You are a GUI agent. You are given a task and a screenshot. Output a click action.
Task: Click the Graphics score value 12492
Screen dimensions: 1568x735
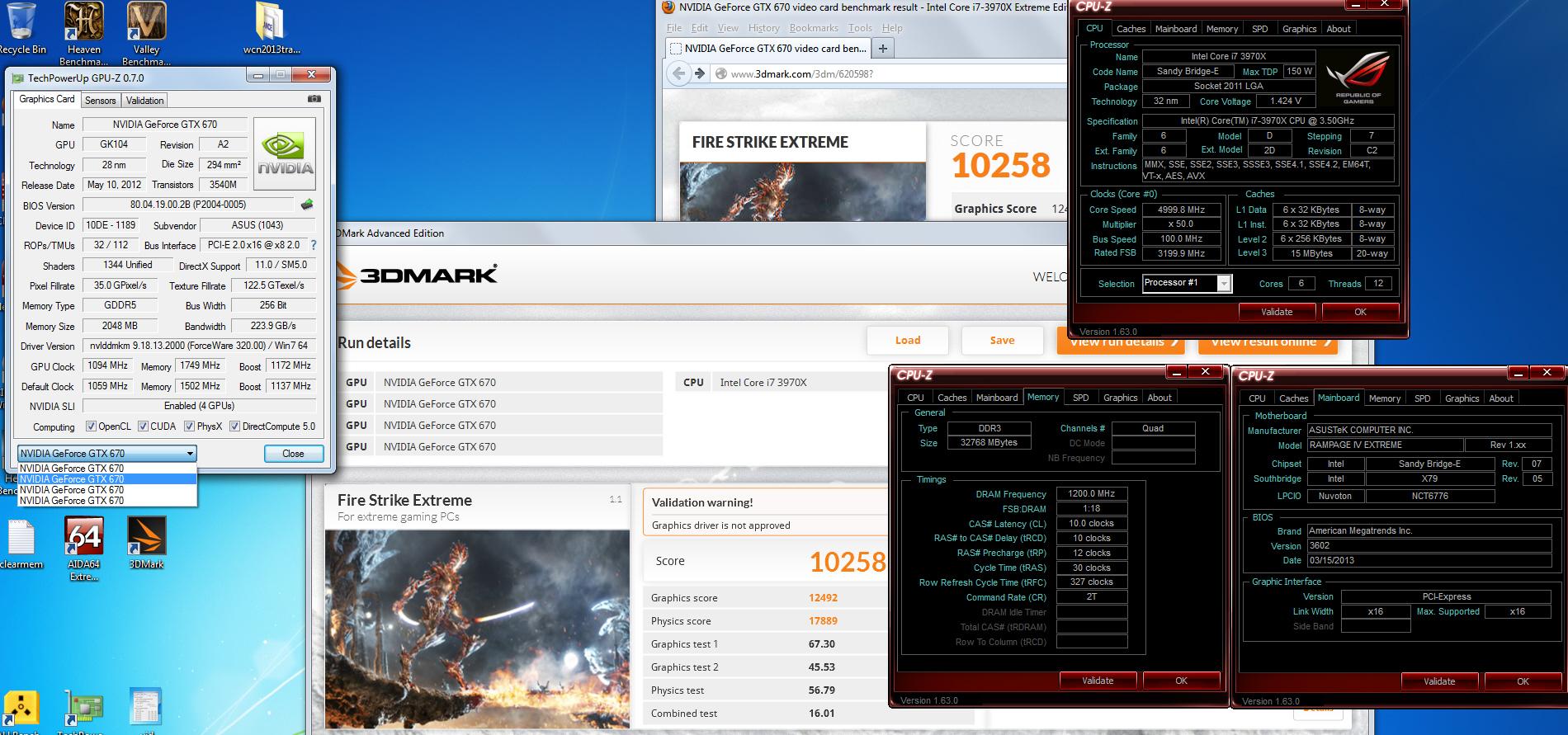click(823, 598)
